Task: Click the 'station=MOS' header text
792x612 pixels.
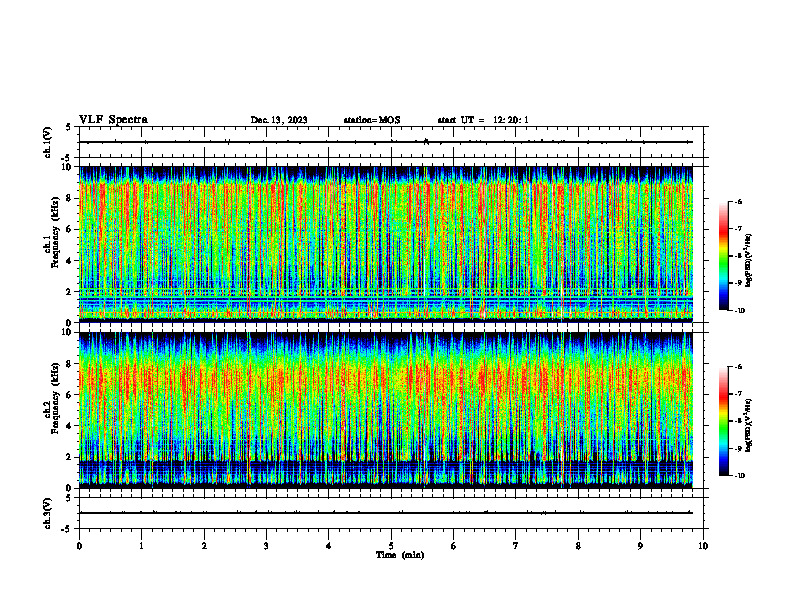Action: 372,120
